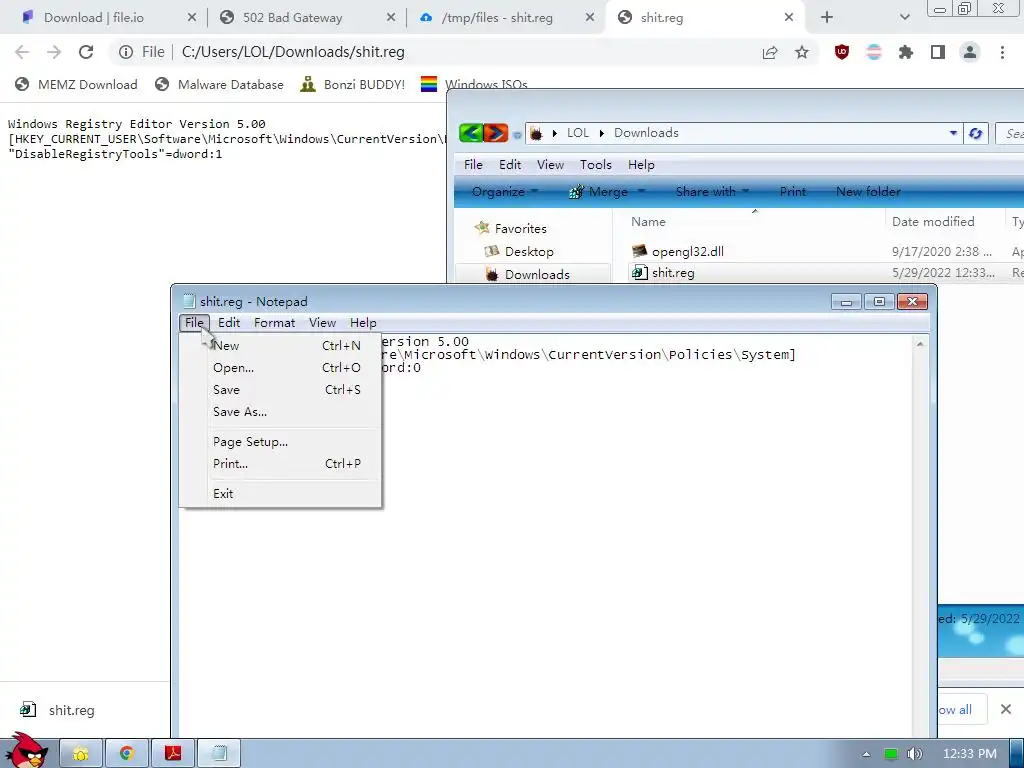Open the Share with dropdown
This screenshot has height=768, width=1024.
click(x=712, y=191)
